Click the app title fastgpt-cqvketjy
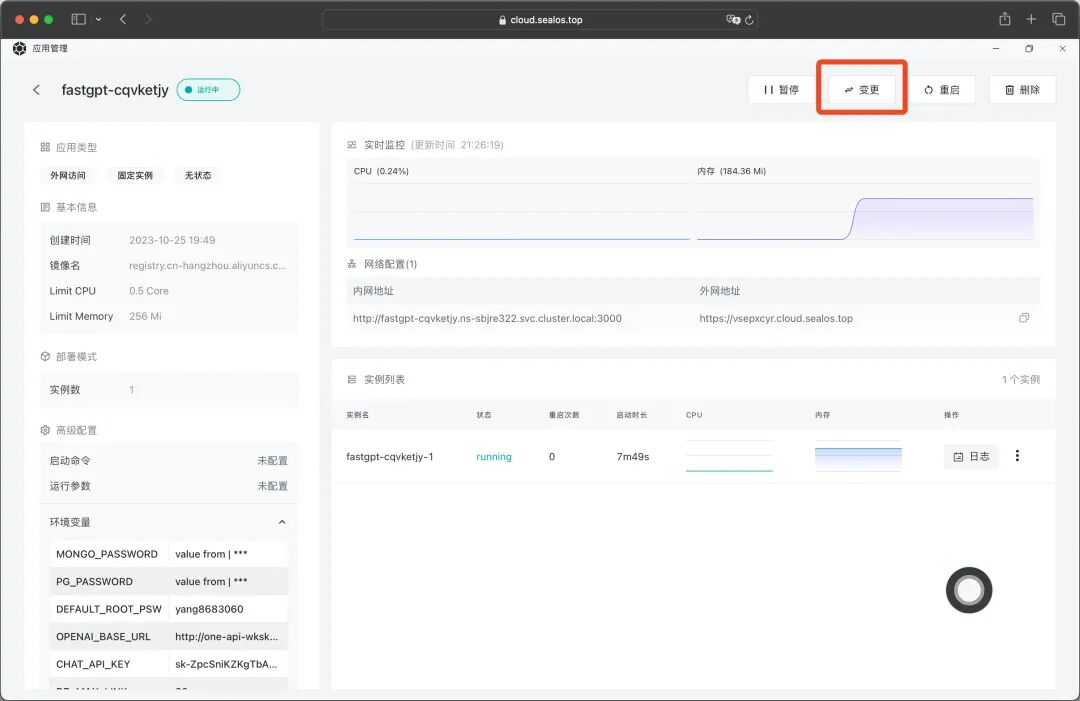The height and width of the screenshot is (701, 1080). point(115,90)
